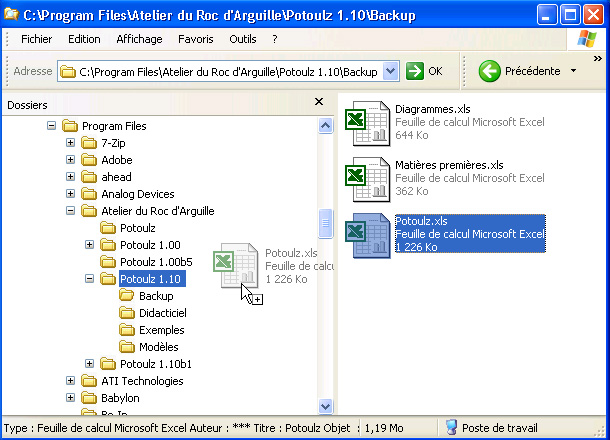Image resolution: width=610 pixels, height=440 pixels.
Task: Click the Adobe folder icon
Action: pos(89,160)
